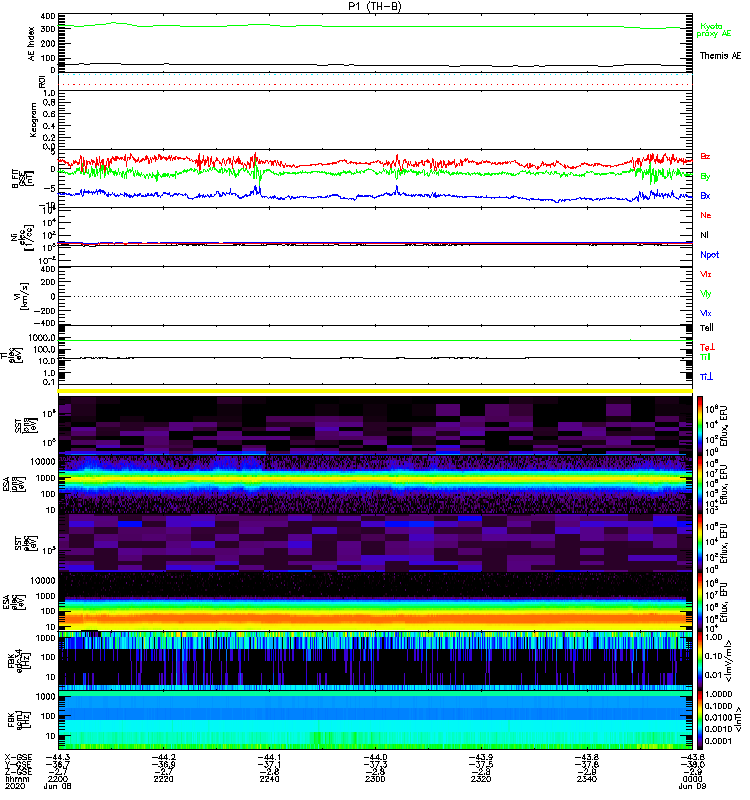Click the 2320 time tick label

[481, 779]
